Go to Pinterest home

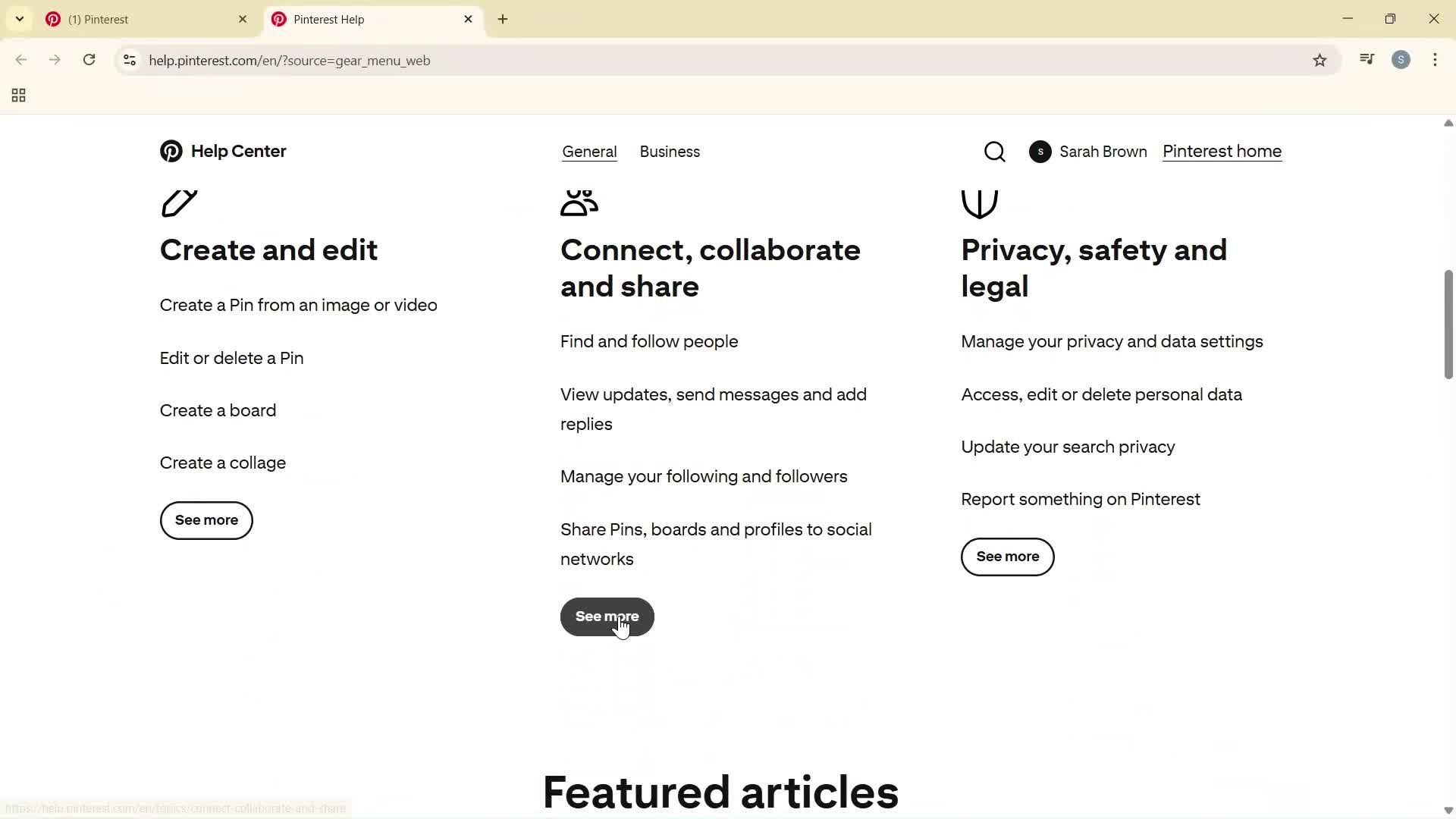(x=1222, y=151)
